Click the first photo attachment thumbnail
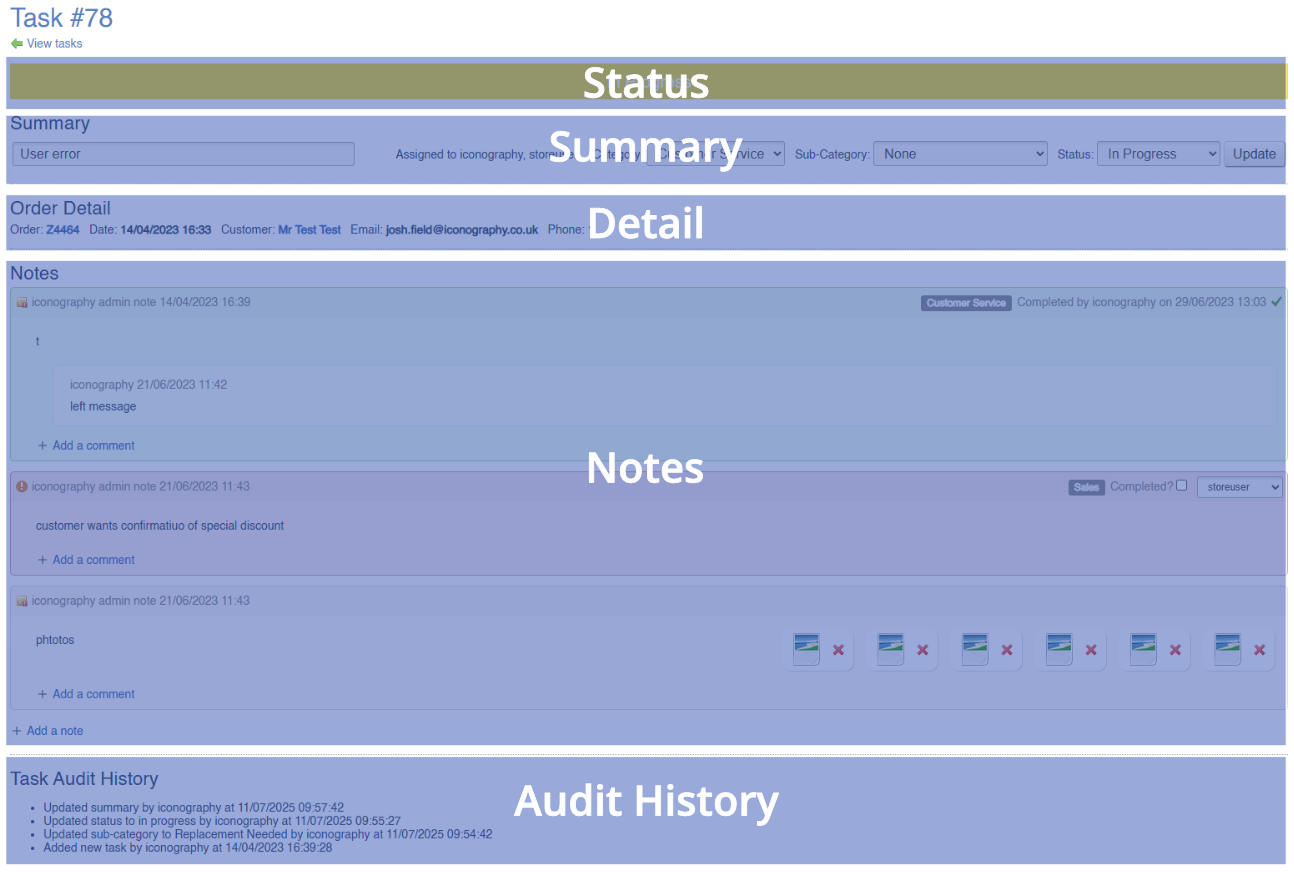The image size is (1294, 872). point(806,649)
